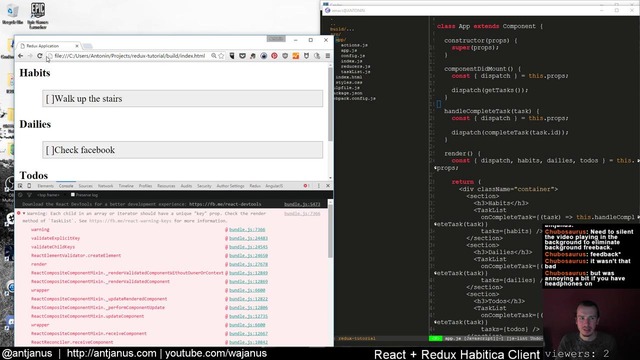Bookmark page with the star icon
The height and width of the screenshot is (360, 640).
pos(221,56)
